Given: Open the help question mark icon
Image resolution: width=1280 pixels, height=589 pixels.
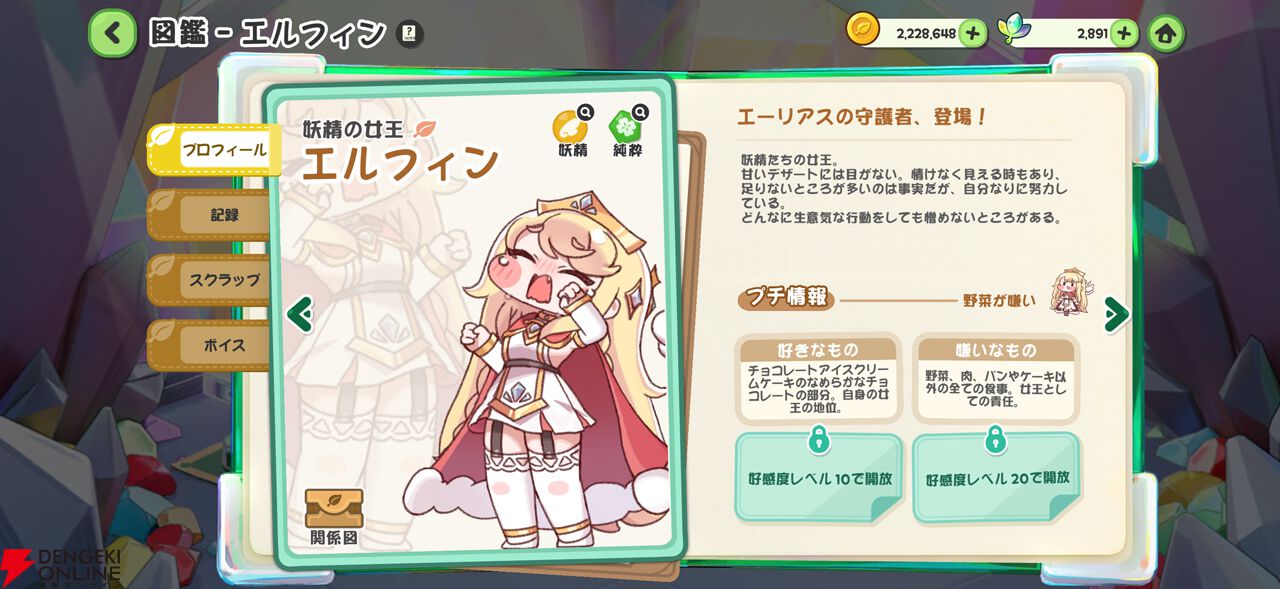Looking at the screenshot, I should click(x=409, y=34).
